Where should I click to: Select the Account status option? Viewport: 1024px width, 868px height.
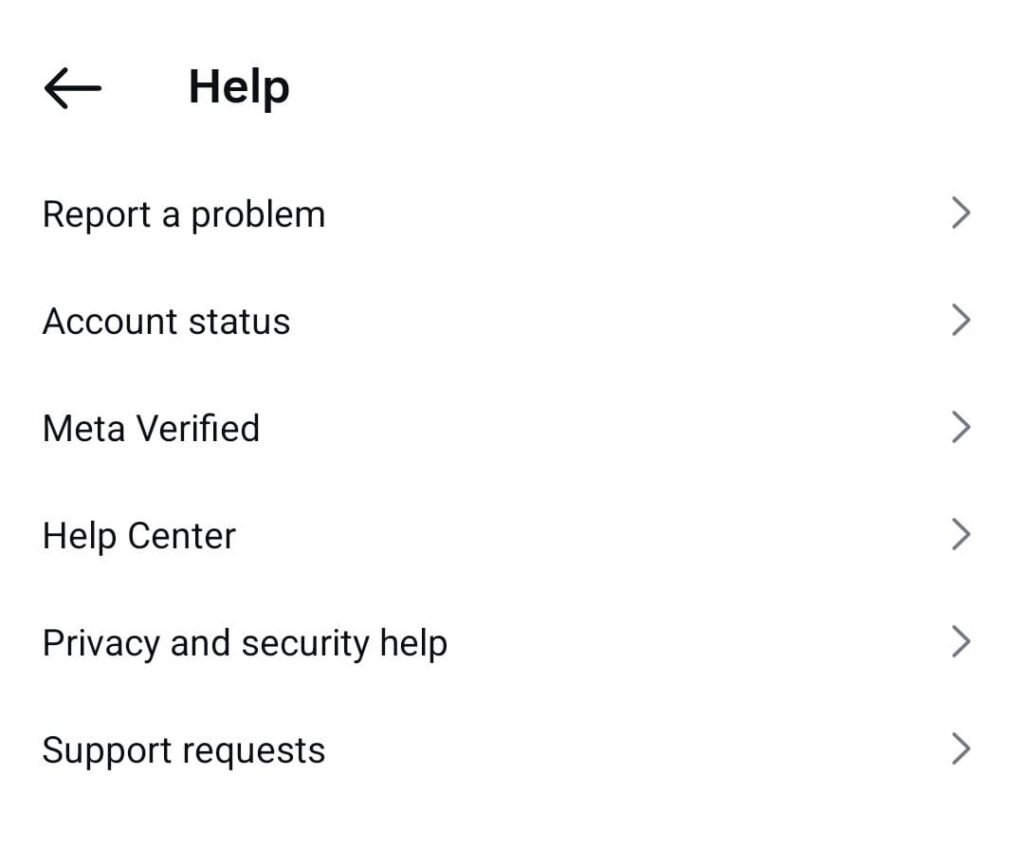pyautogui.click(x=166, y=321)
